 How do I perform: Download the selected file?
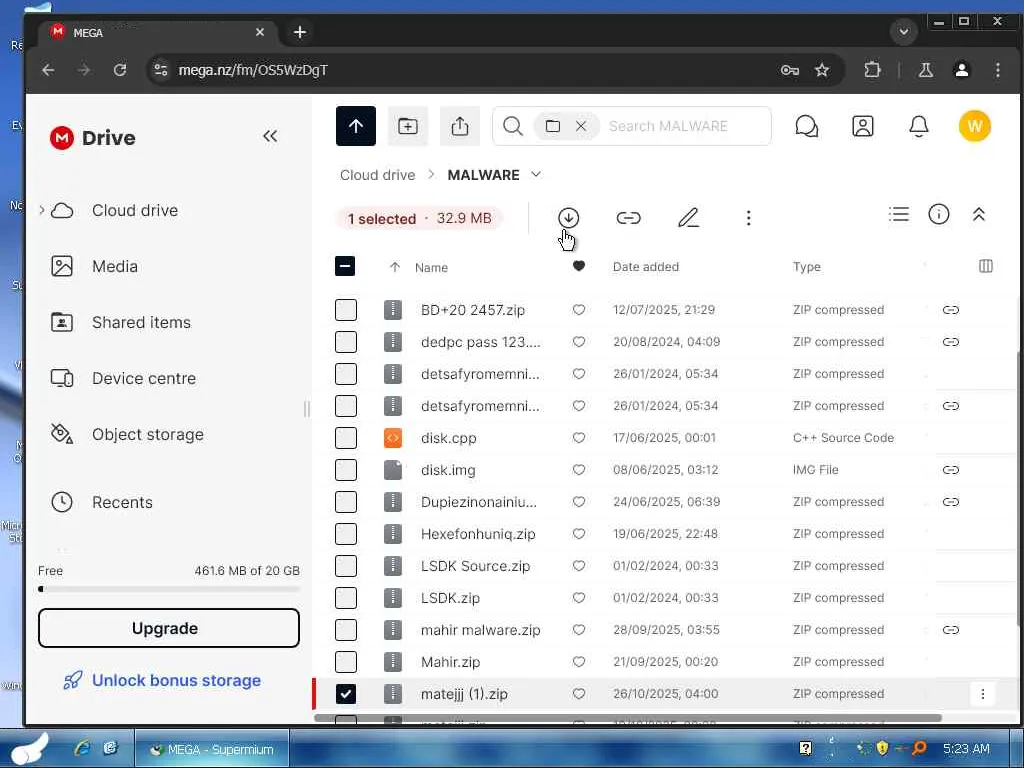pos(568,217)
